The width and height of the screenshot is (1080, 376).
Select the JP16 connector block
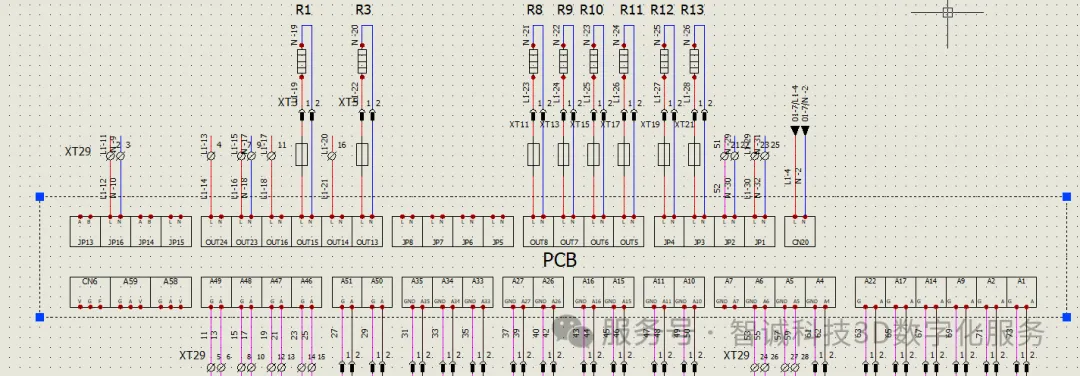[116, 232]
